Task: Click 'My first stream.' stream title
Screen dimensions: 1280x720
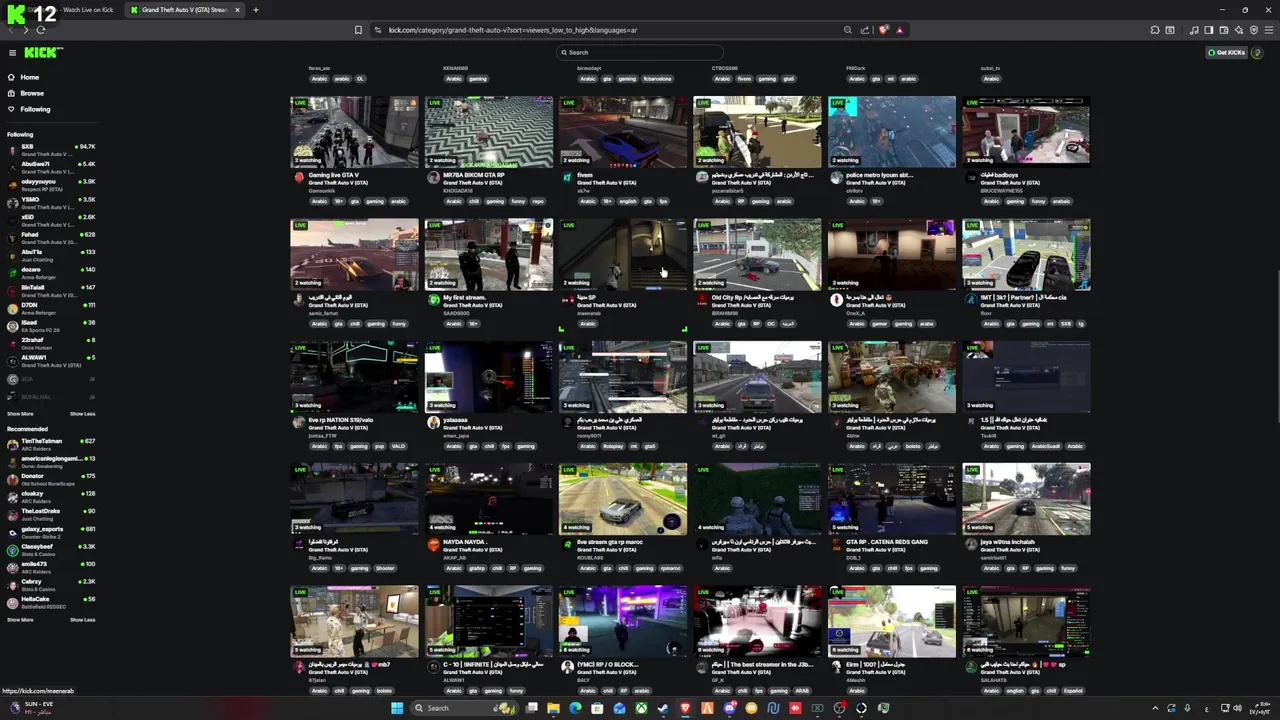Action: tap(463, 298)
